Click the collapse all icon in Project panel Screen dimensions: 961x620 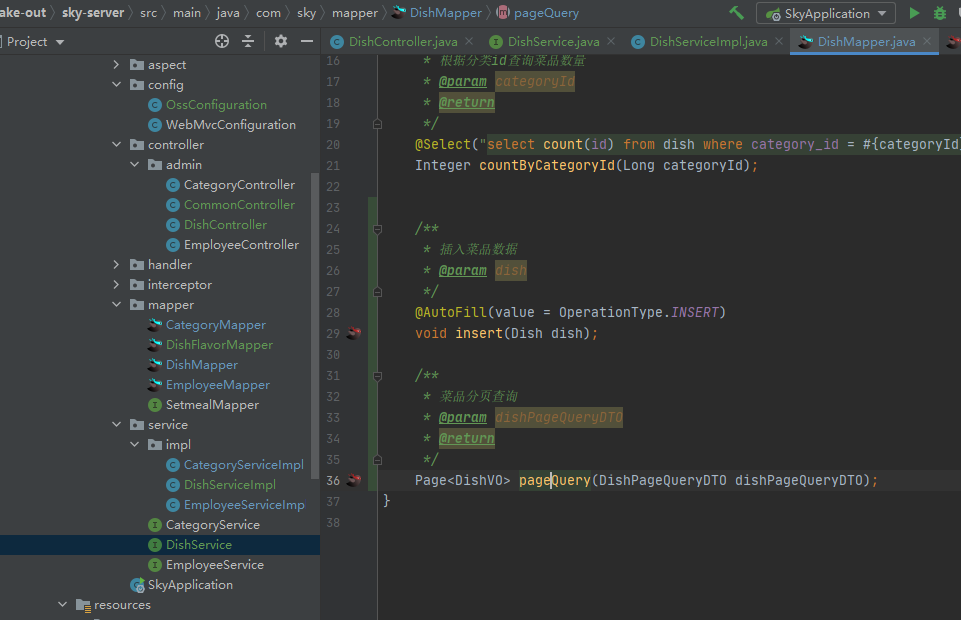click(248, 41)
